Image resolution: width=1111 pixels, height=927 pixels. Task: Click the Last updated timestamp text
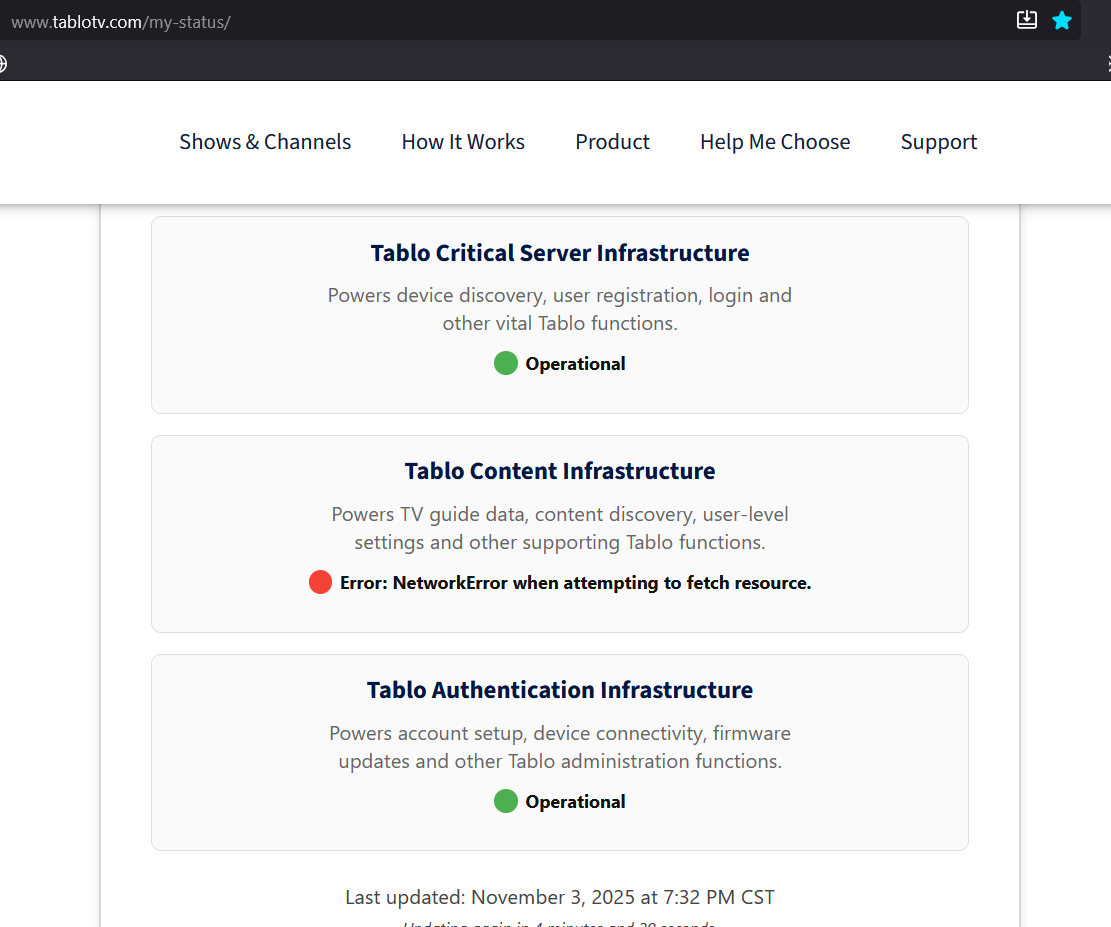click(560, 897)
